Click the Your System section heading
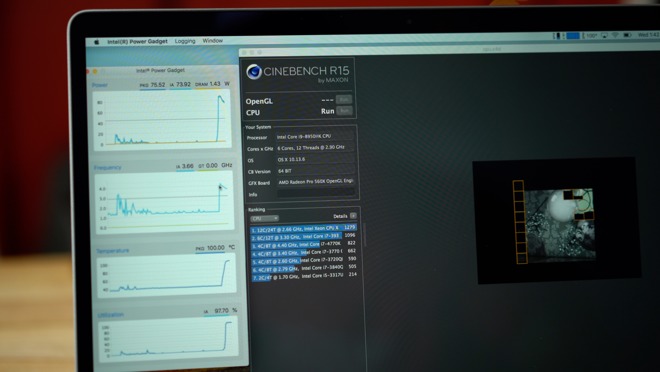The height and width of the screenshot is (372, 660). point(258,127)
